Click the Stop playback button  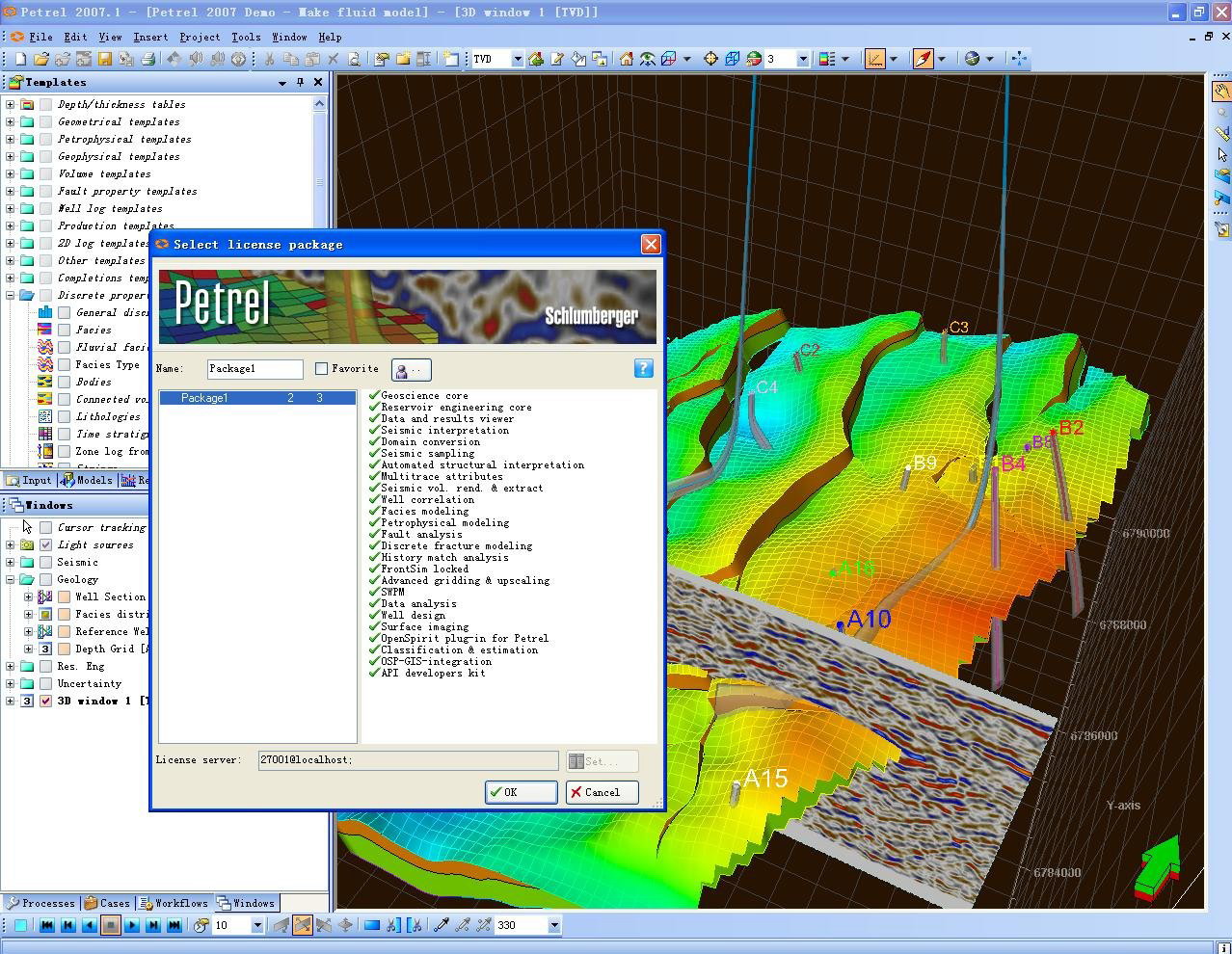(110, 925)
